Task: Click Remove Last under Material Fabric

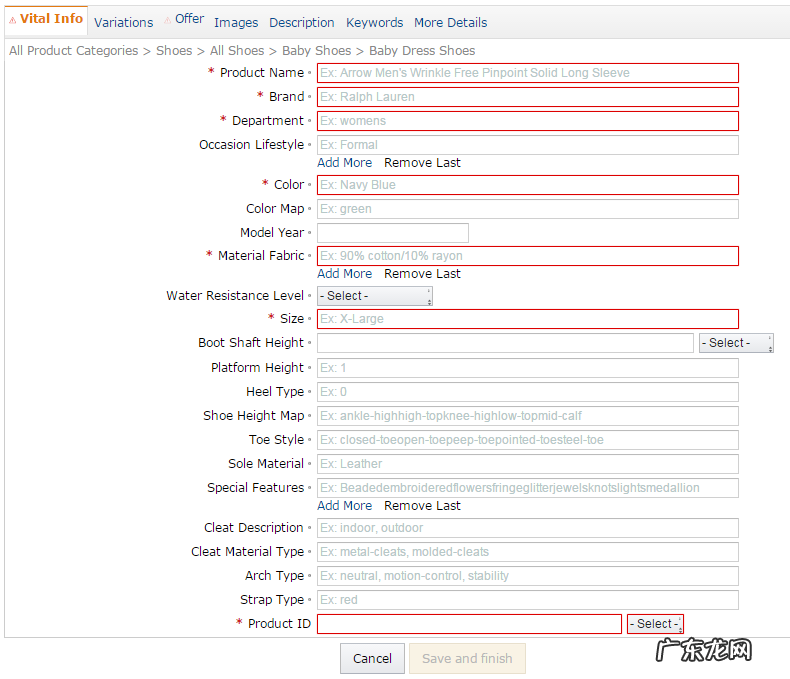Action: pyautogui.click(x=422, y=274)
